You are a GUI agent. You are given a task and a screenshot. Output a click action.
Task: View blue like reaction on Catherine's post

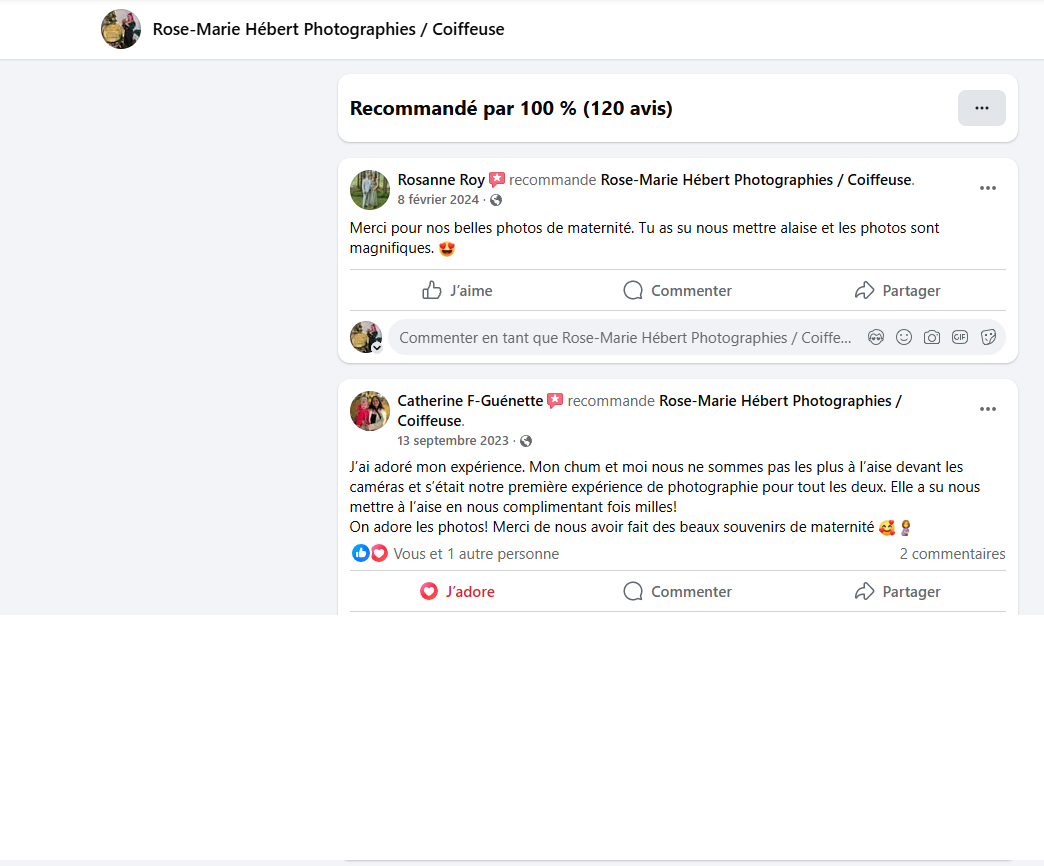pos(360,553)
